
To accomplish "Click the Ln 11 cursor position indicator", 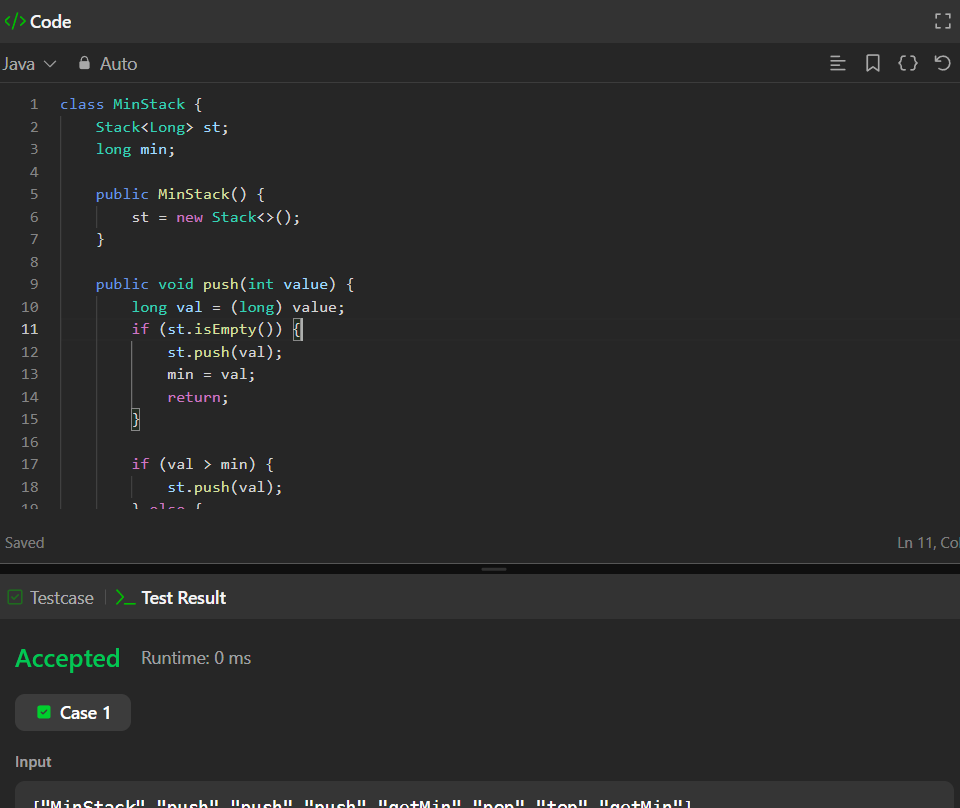I will pos(928,543).
